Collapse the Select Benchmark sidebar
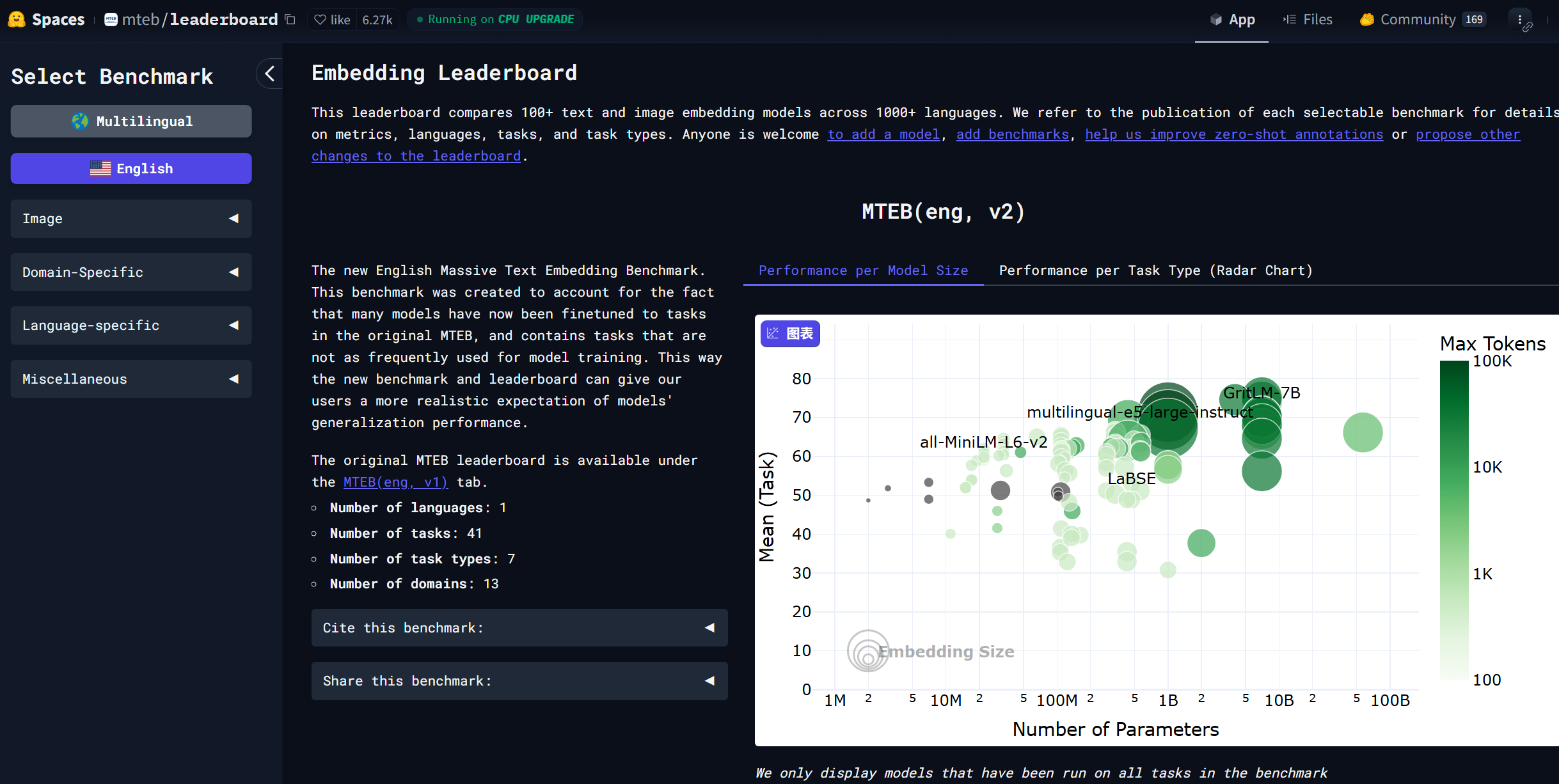The image size is (1559, 784). pyautogui.click(x=269, y=74)
